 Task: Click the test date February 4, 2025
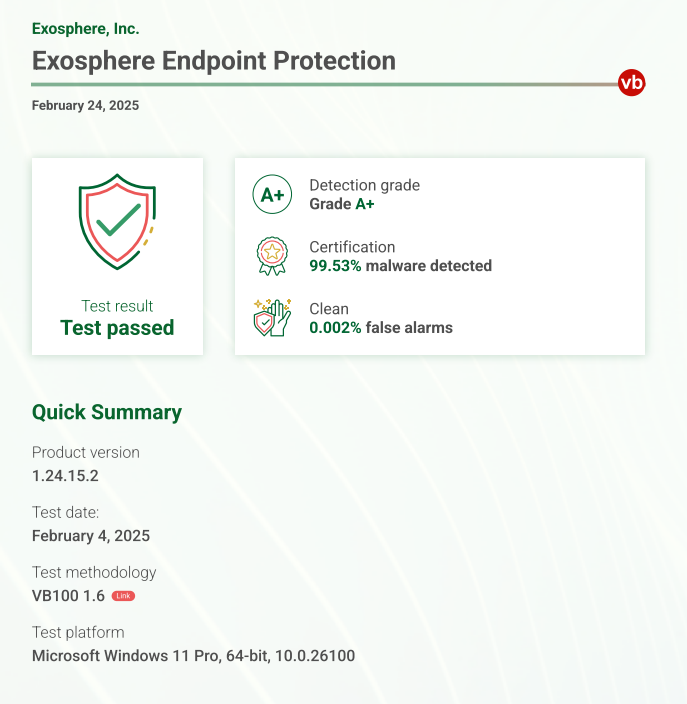coord(91,536)
